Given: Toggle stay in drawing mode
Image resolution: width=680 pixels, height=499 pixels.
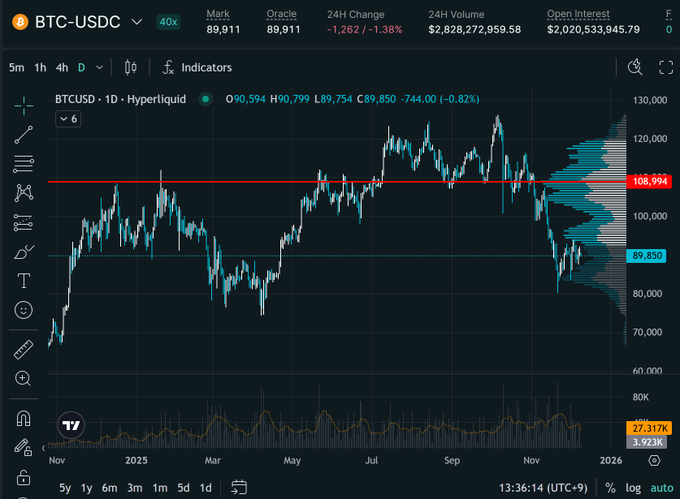Looking at the screenshot, I should 23,447.
